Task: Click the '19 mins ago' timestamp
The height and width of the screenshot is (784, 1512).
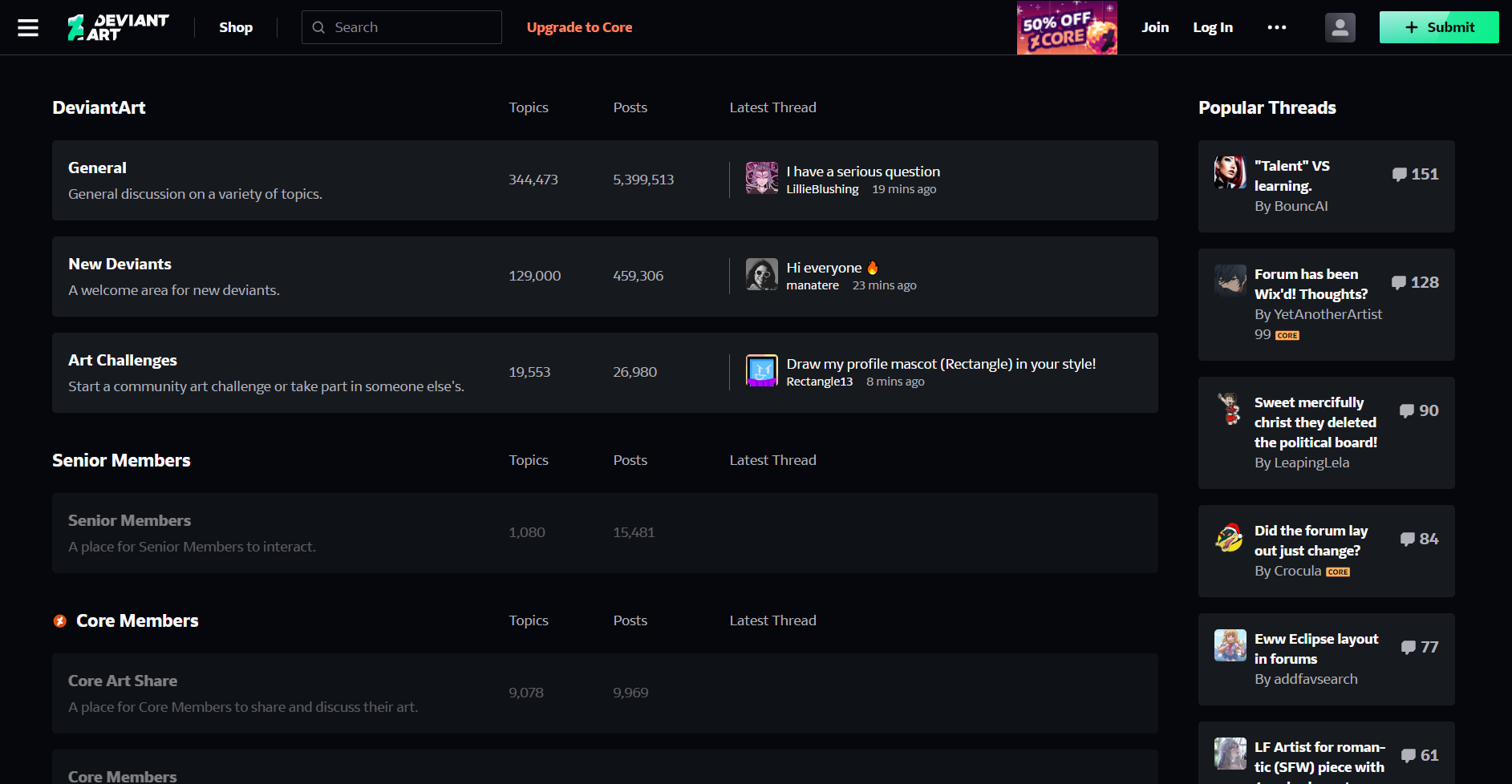Action: coord(904,189)
